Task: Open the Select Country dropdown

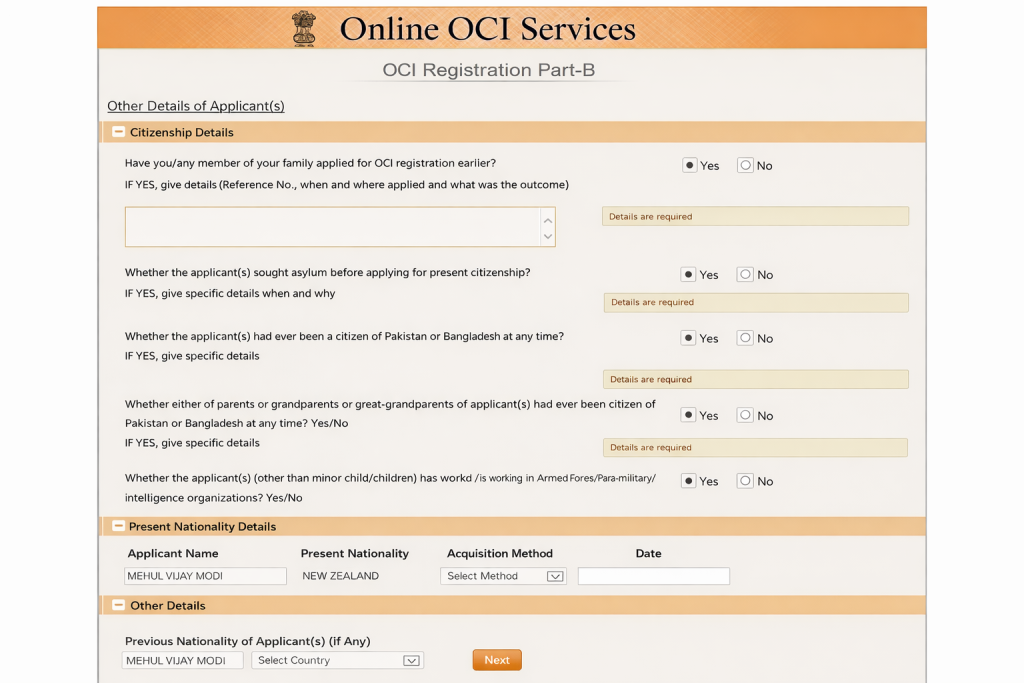Action: [x=338, y=660]
